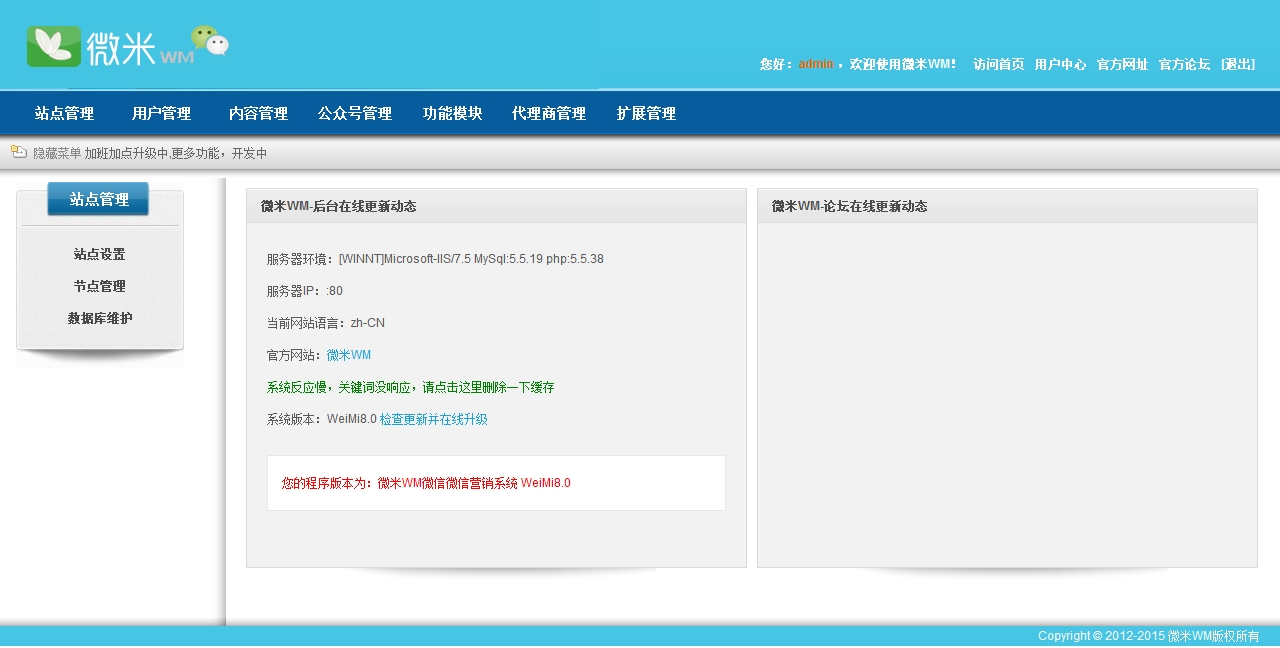Open the 用户管理 menu
Viewport: 1280px width, 648px height.
(161, 114)
